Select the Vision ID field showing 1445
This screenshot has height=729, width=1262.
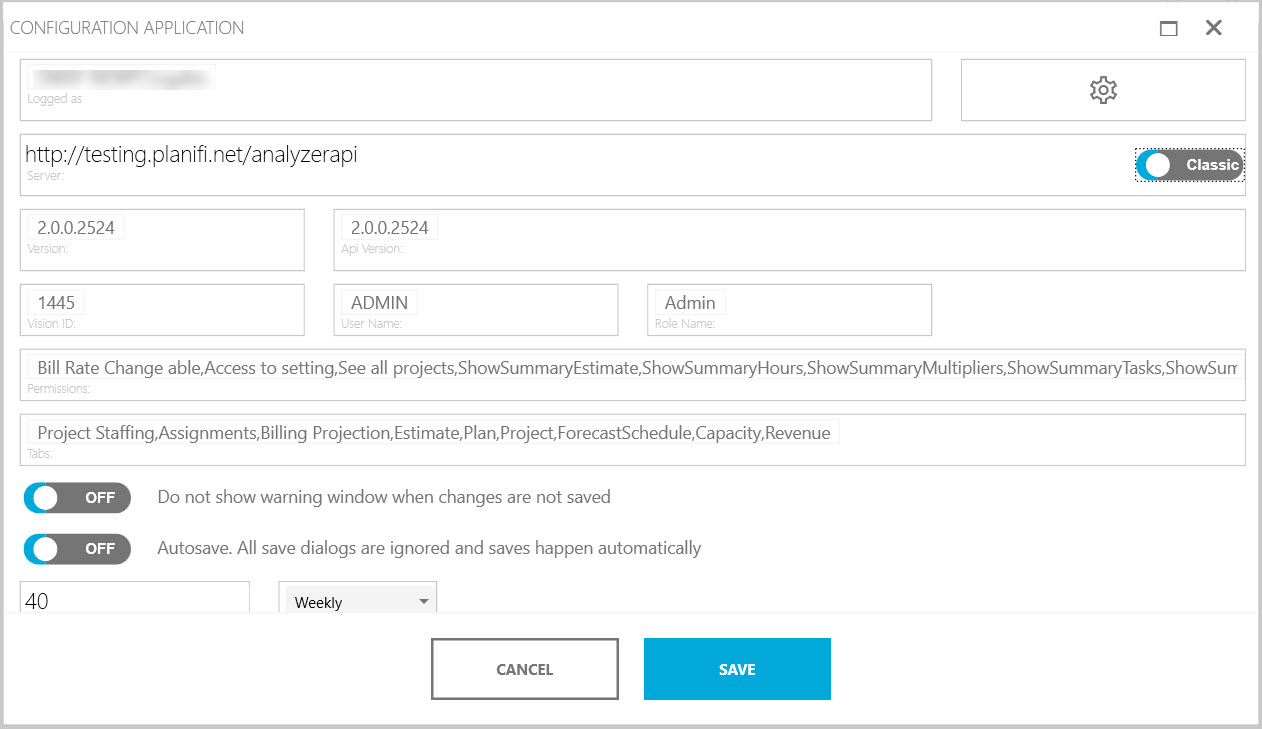[x=160, y=308]
